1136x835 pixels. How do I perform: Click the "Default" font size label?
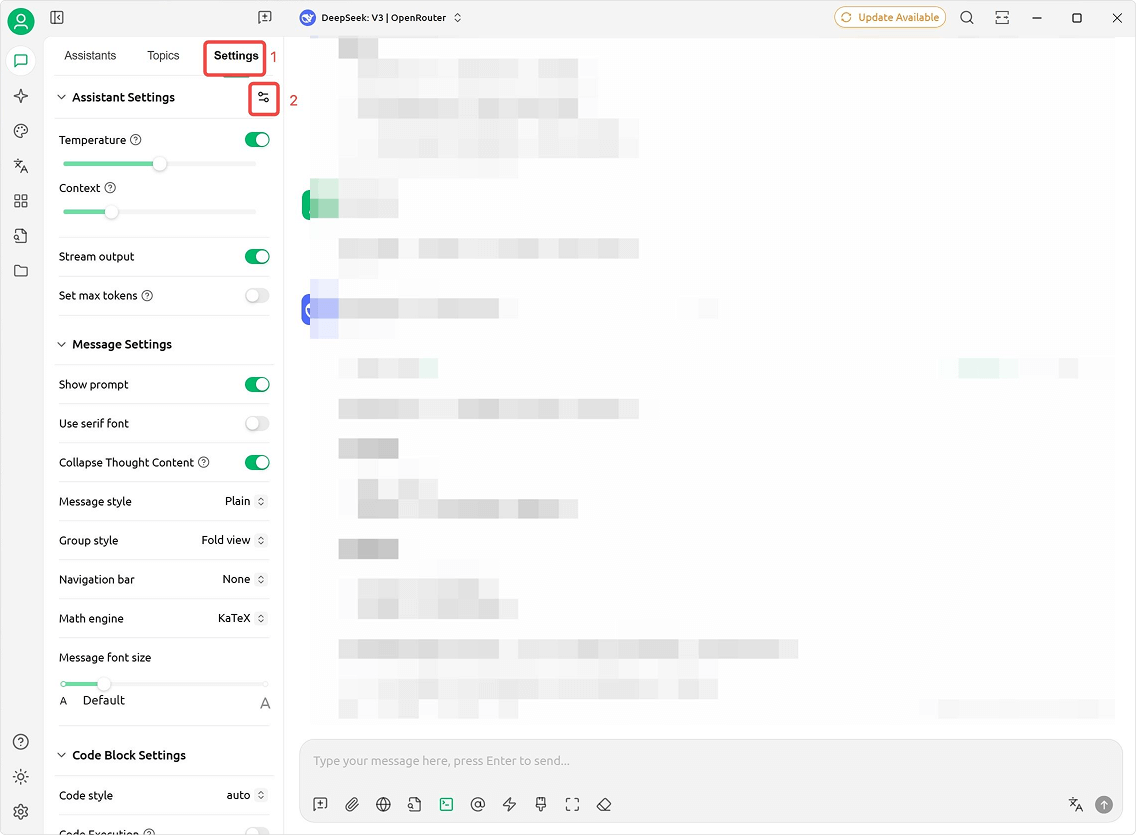tap(104, 700)
